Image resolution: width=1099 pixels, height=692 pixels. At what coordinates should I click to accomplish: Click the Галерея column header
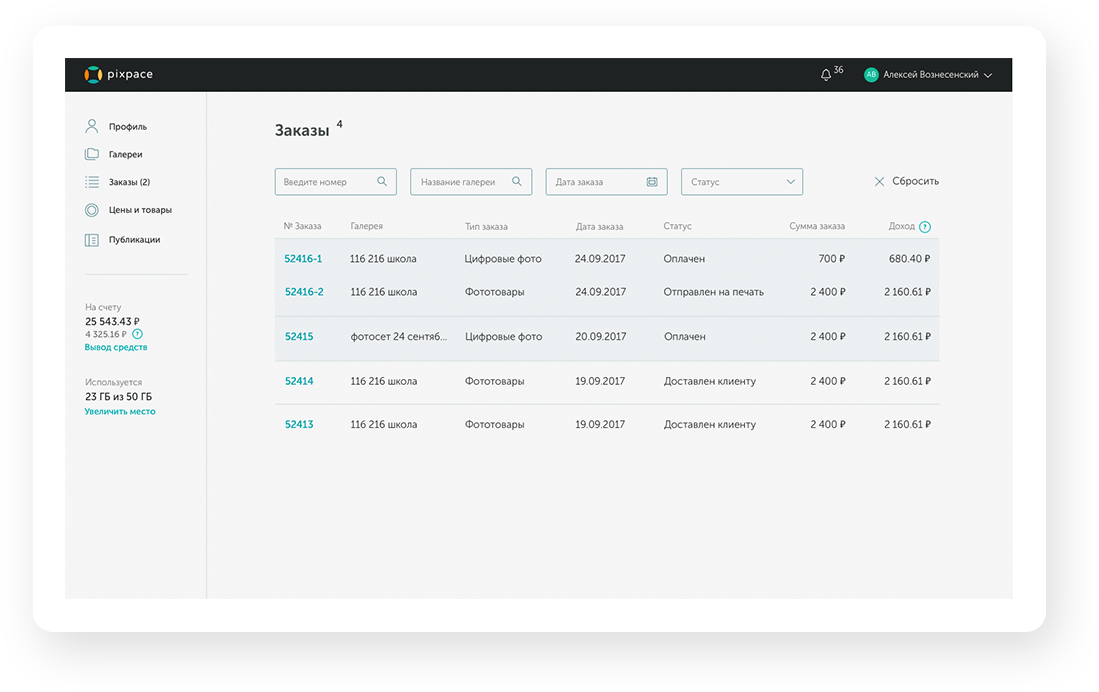click(367, 226)
